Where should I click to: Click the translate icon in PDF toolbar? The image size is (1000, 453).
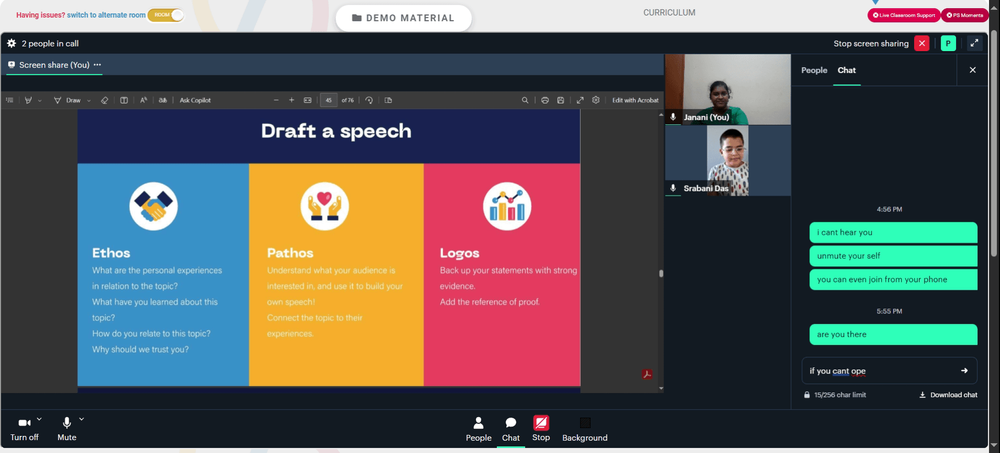[x=163, y=100]
